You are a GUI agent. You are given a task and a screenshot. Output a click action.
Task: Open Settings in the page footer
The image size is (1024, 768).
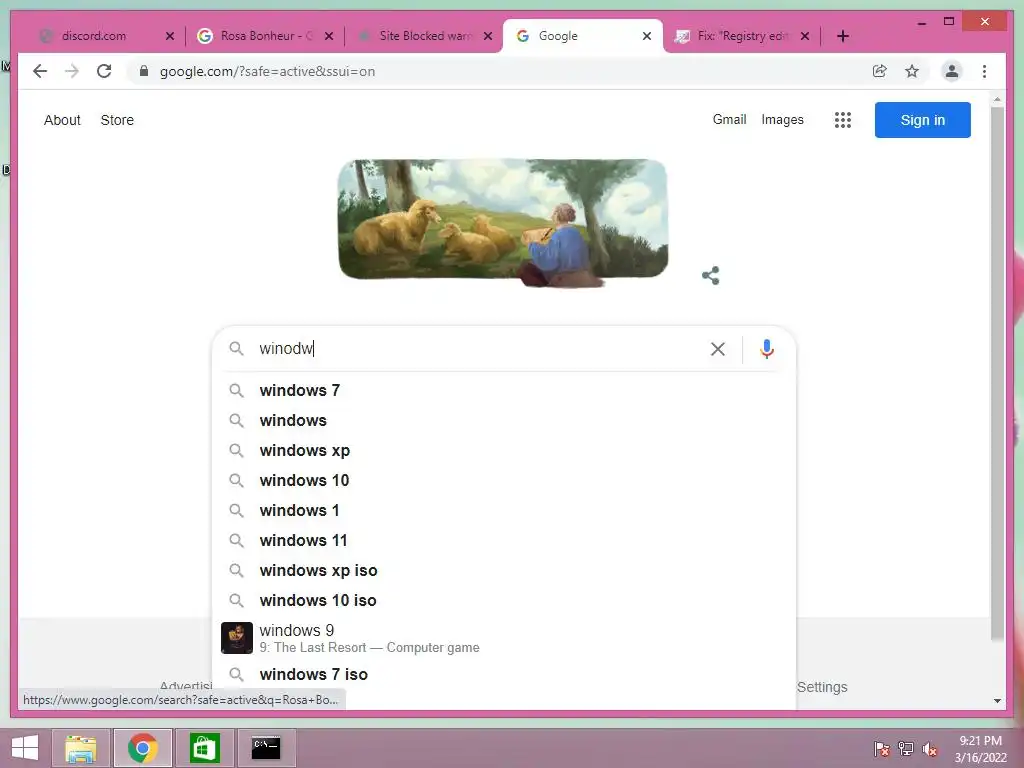pyautogui.click(x=822, y=687)
